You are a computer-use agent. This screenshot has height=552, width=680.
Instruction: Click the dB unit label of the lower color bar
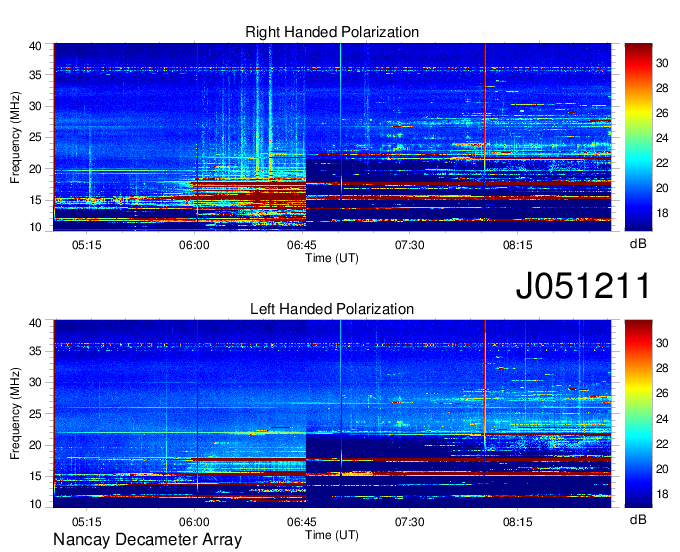click(638, 520)
